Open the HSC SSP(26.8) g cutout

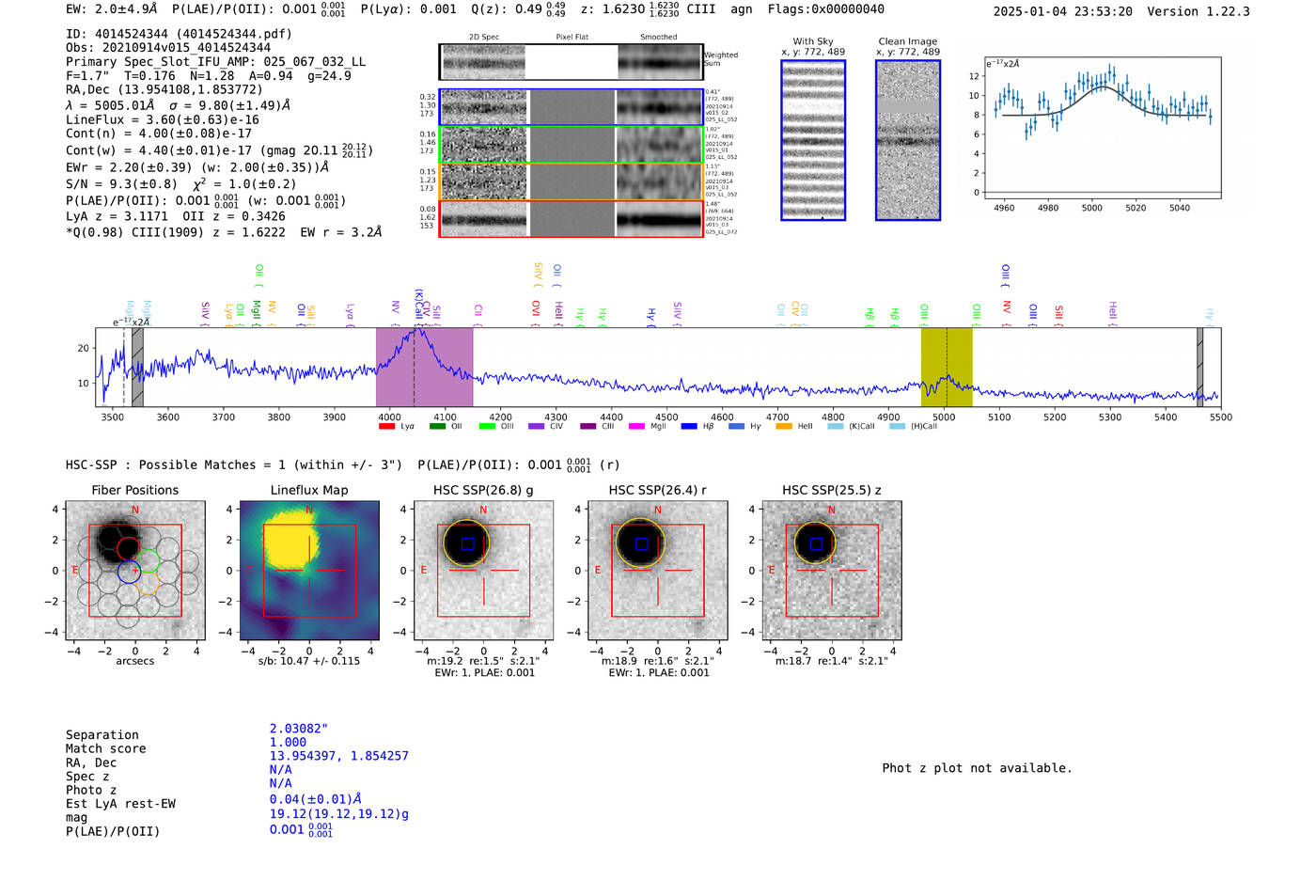(483, 571)
